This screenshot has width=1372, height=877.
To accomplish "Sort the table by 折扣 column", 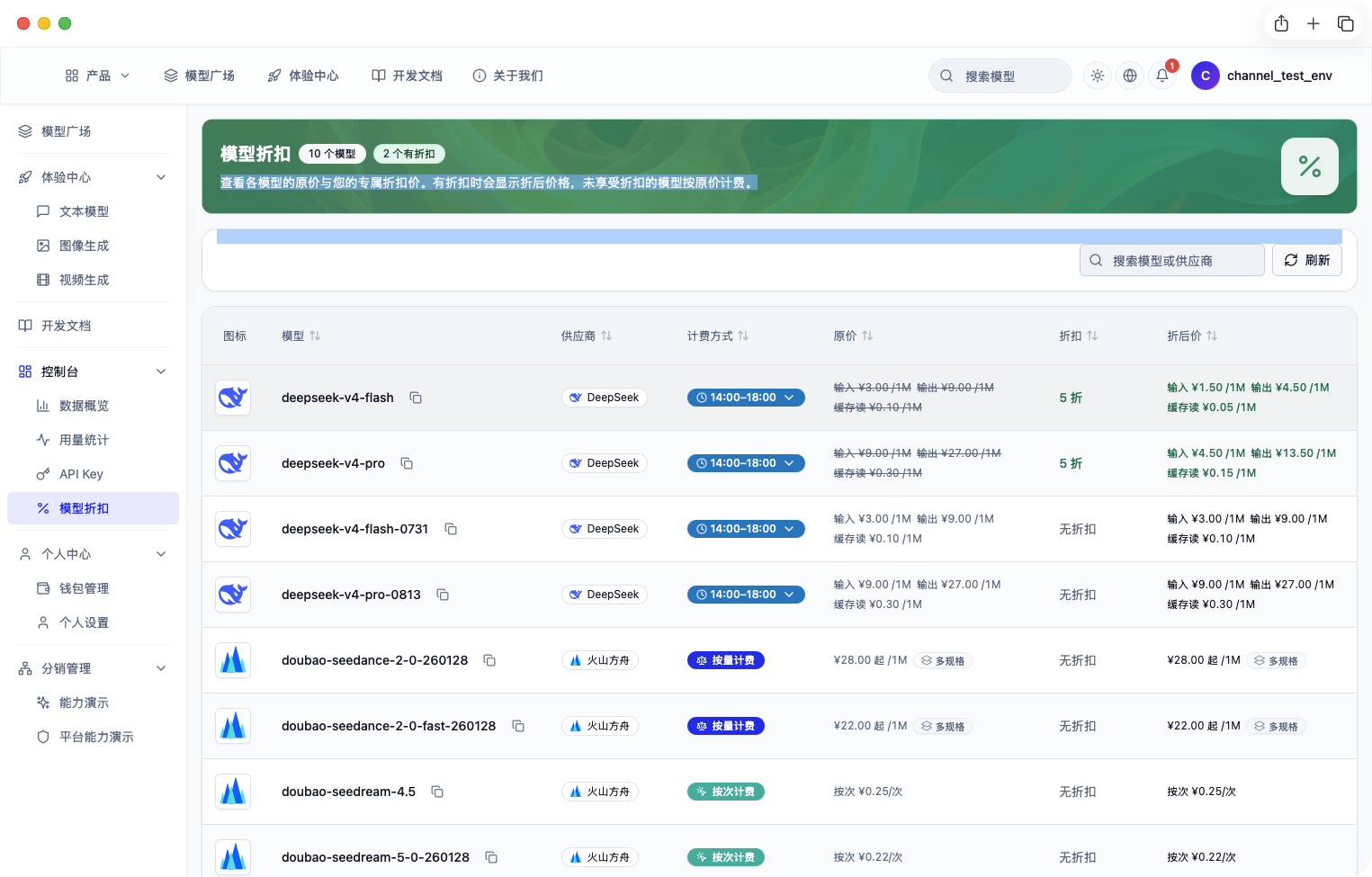I will pyautogui.click(x=1079, y=336).
